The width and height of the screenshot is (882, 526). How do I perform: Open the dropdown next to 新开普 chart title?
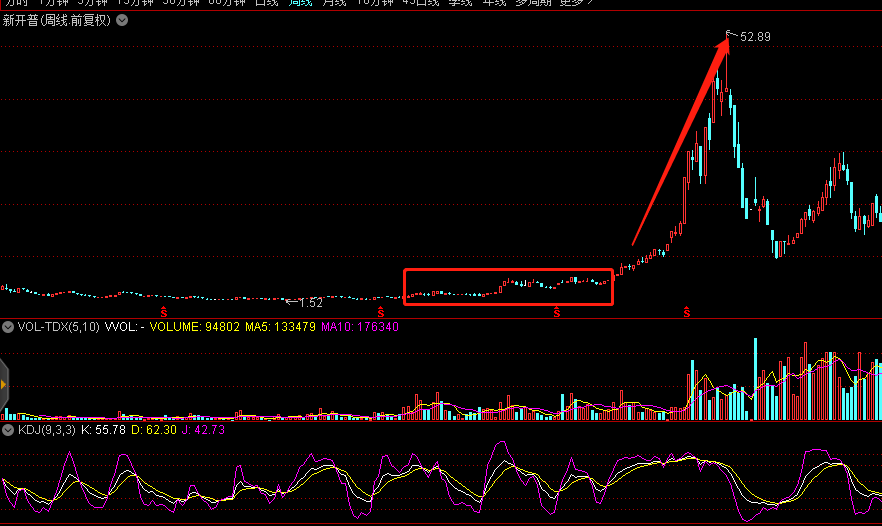pos(122,21)
